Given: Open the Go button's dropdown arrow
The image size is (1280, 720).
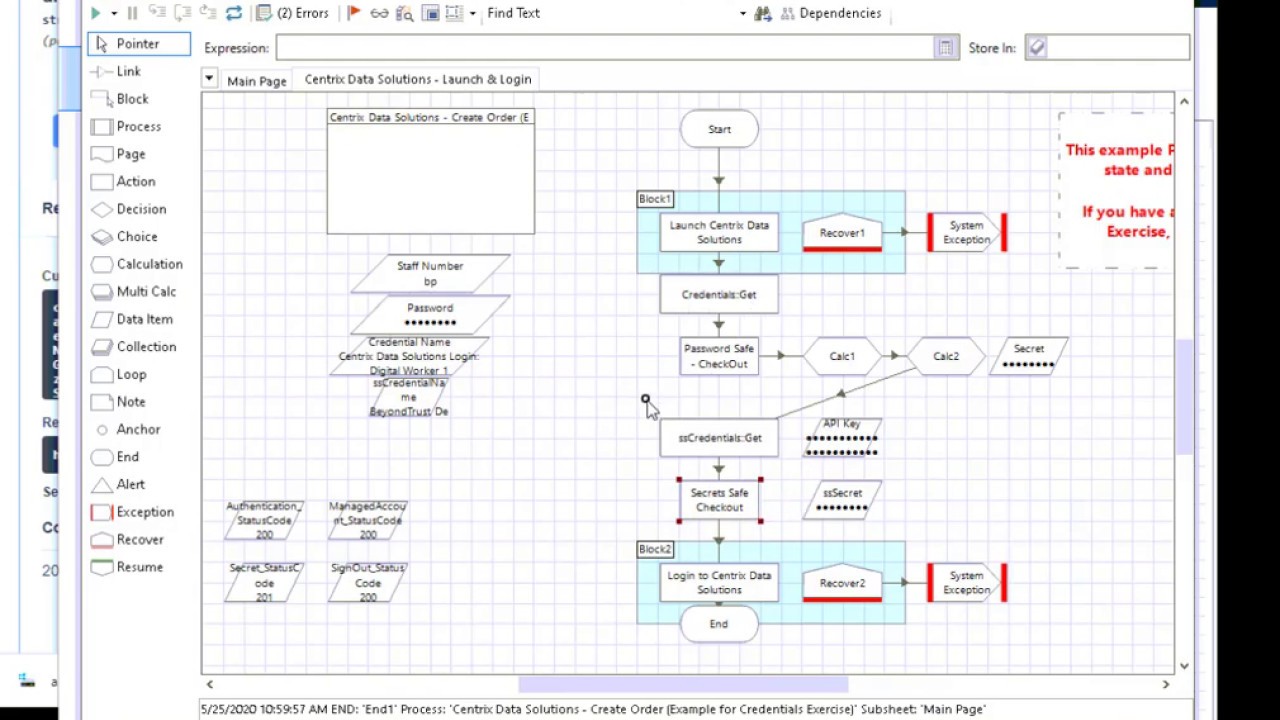Looking at the screenshot, I should [113, 13].
